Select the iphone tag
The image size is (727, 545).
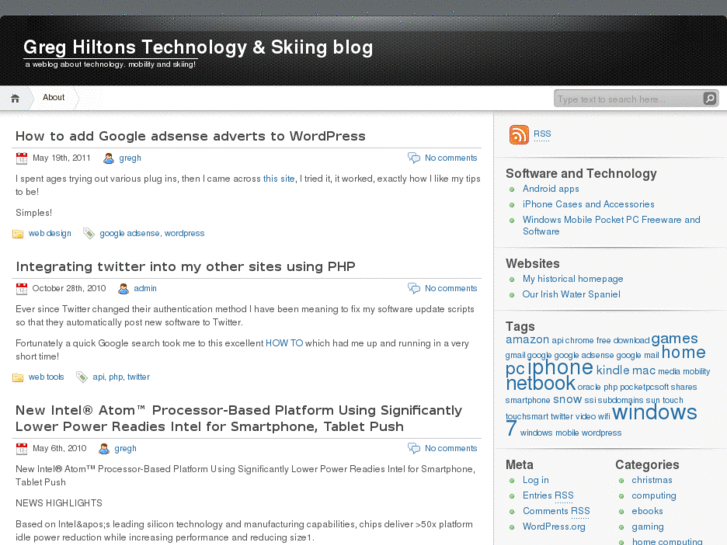pyautogui.click(x=560, y=367)
